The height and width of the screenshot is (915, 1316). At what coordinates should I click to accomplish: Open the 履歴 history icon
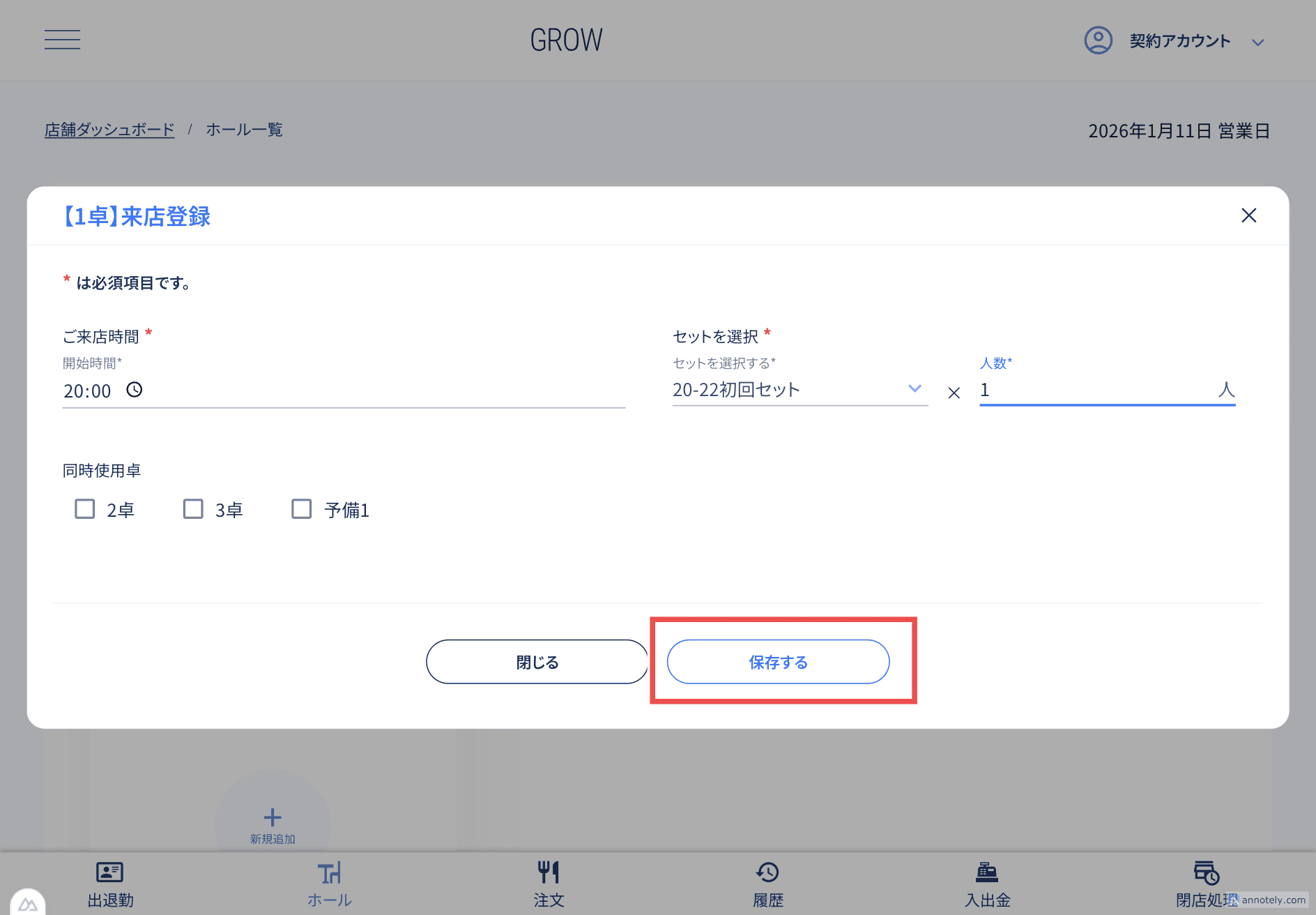[x=767, y=872]
